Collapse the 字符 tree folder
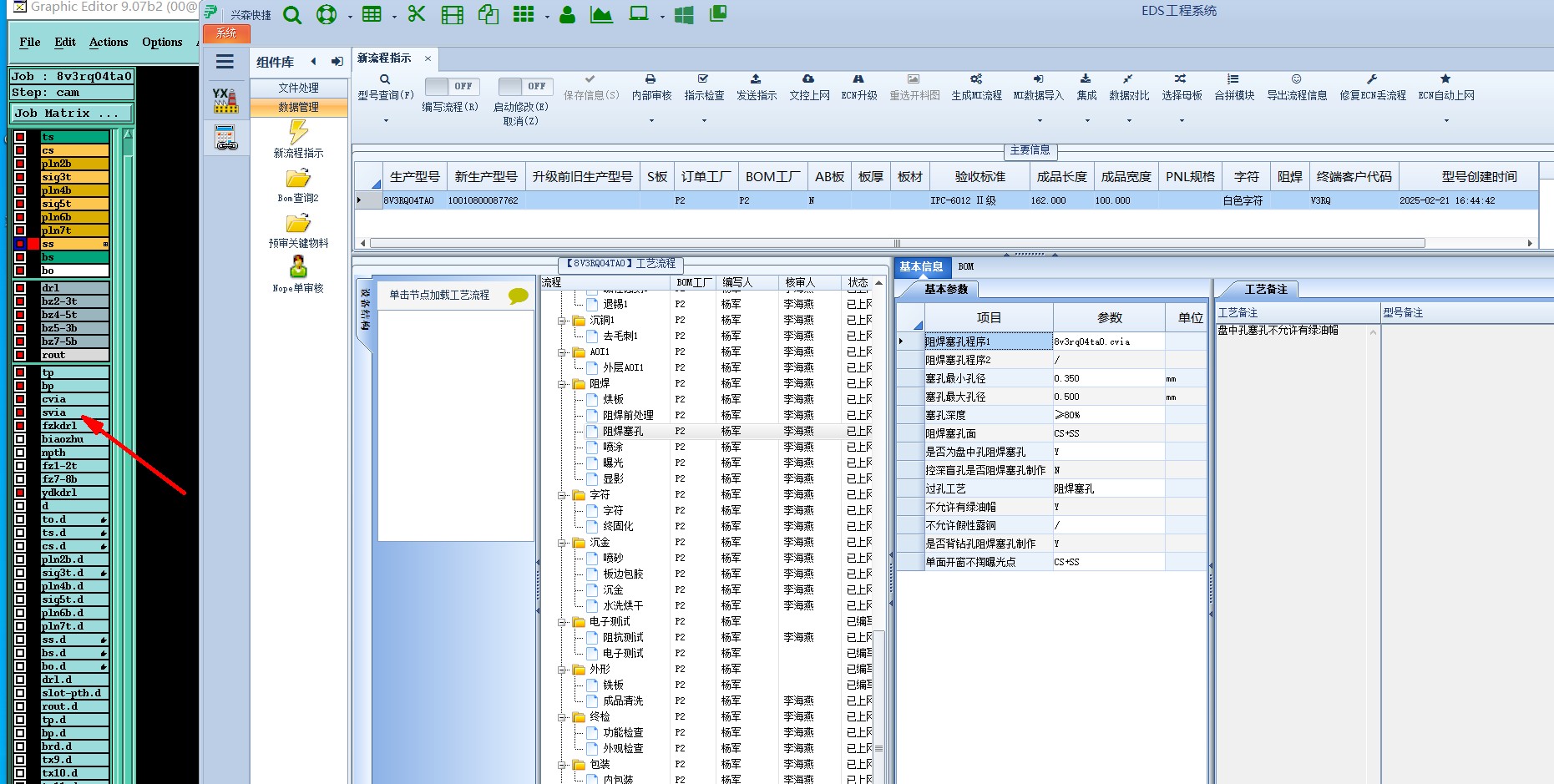Image resolution: width=1554 pixels, height=784 pixels. coord(563,495)
